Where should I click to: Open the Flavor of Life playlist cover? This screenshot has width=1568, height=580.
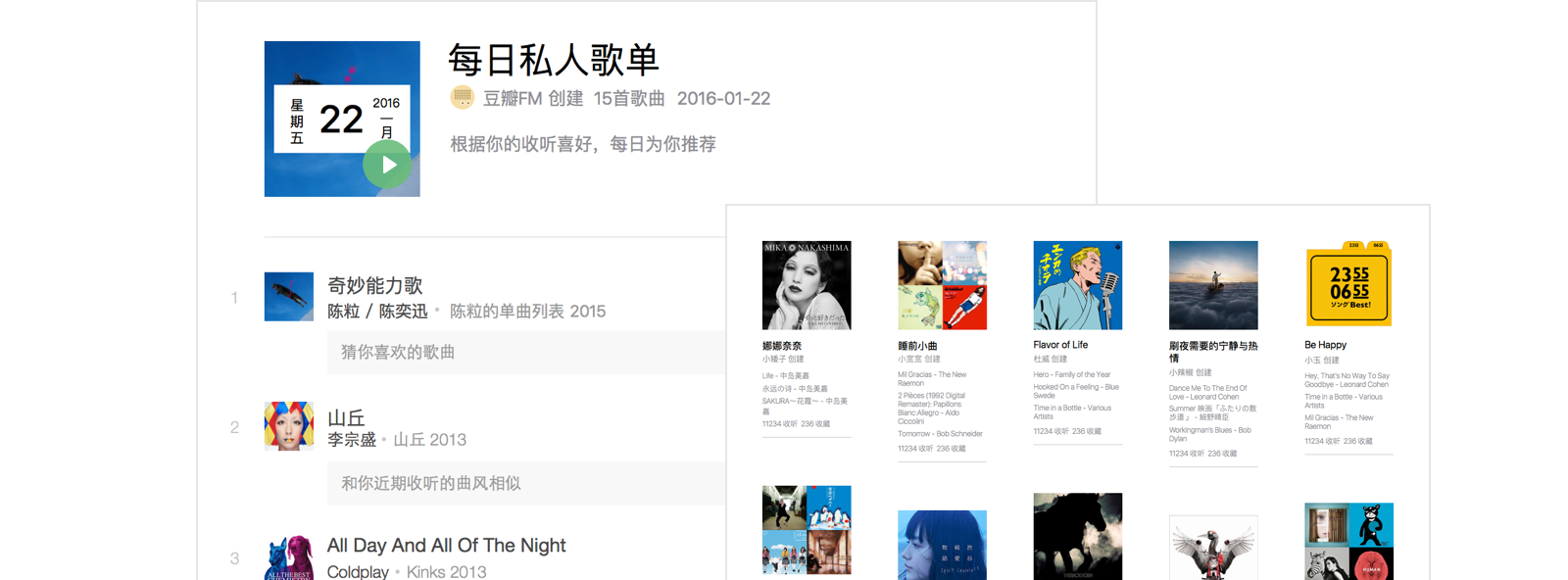(1077, 285)
